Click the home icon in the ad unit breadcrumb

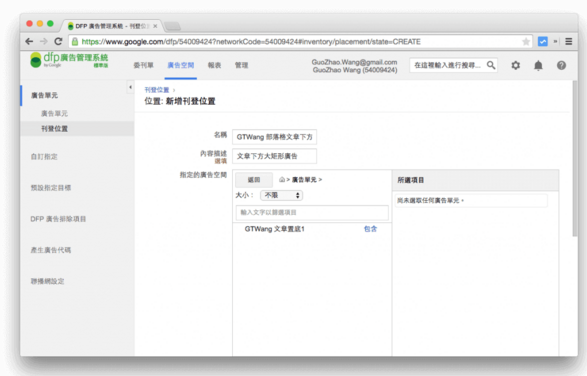282,180
